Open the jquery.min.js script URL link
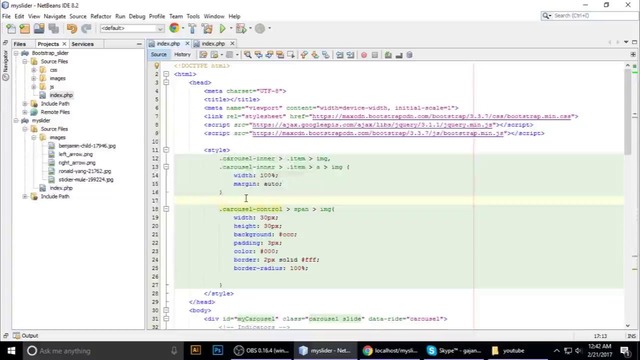The image size is (640, 360). coord(372,125)
